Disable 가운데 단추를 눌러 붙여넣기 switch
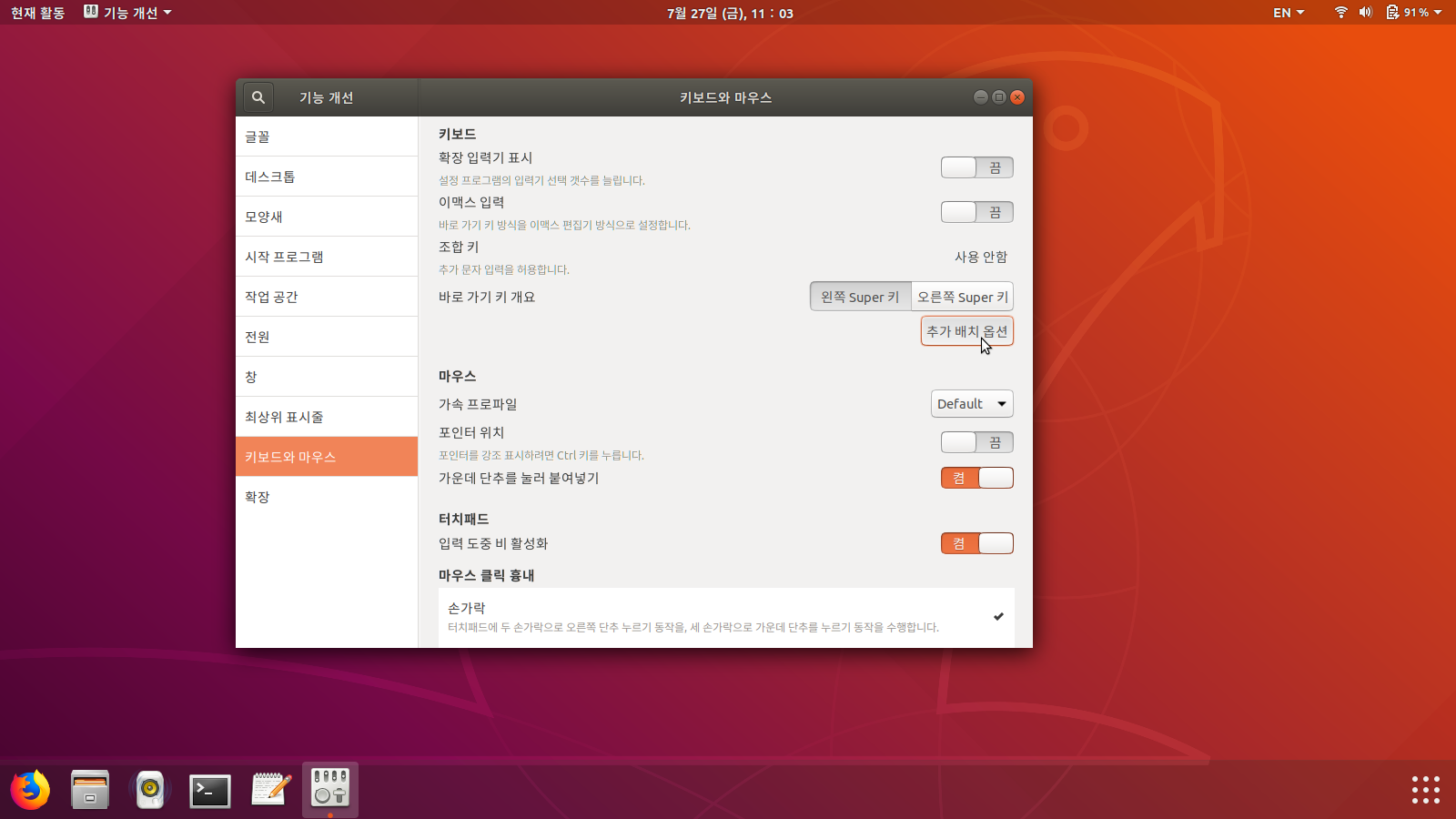This screenshot has width=1456, height=819. click(x=976, y=478)
